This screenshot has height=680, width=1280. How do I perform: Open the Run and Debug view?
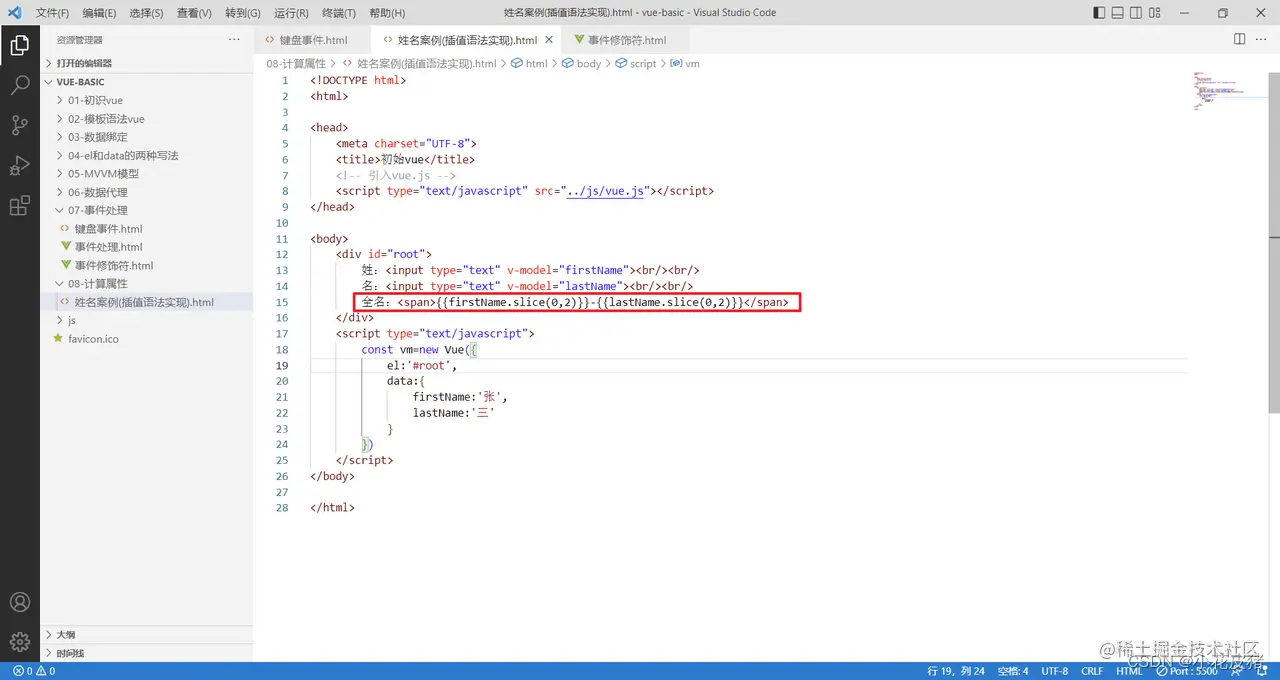[x=19, y=166]
